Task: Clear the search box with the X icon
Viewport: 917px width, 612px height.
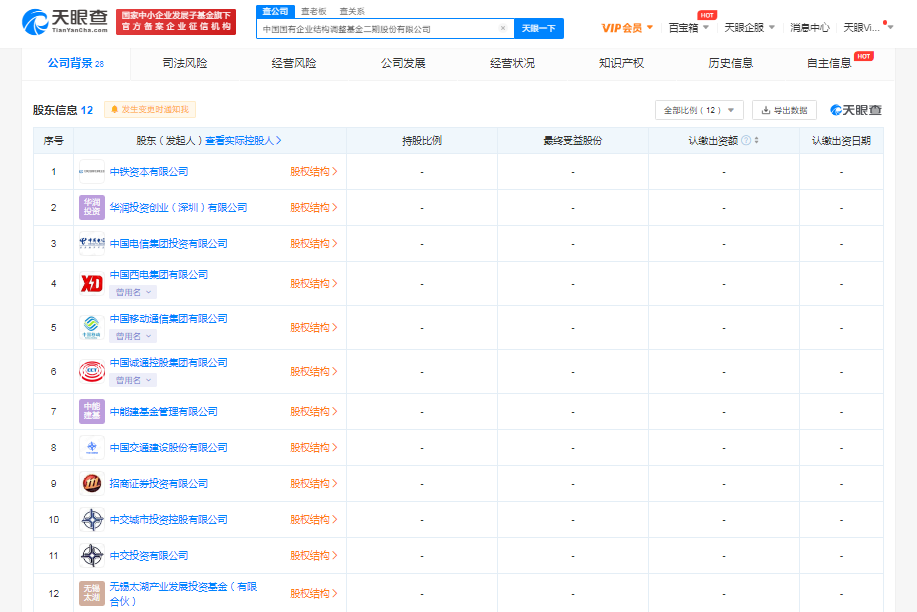Action: tap(503, 29)
